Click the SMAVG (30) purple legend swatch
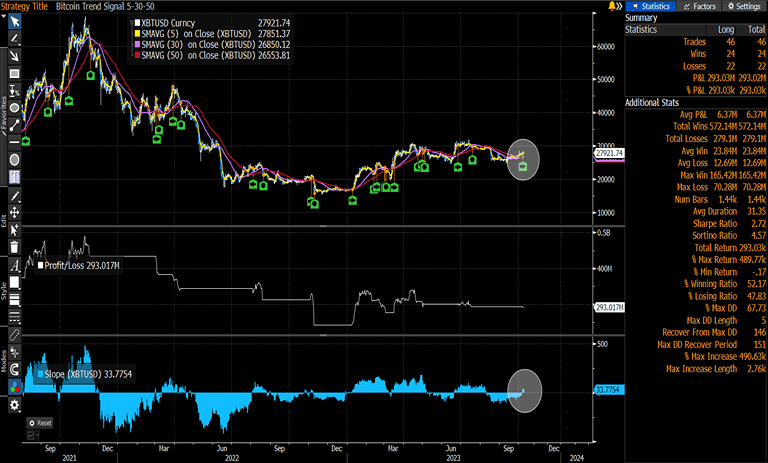This screenshot has width=768, height=463. tap(138, 45)
